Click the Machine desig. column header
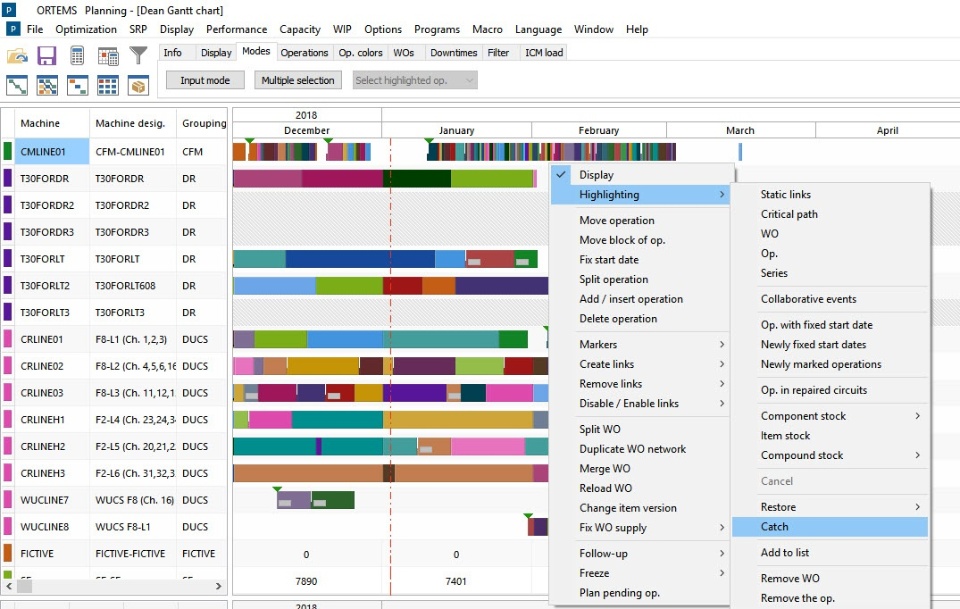This screenshot has height=609, width=960. point(132,123)
